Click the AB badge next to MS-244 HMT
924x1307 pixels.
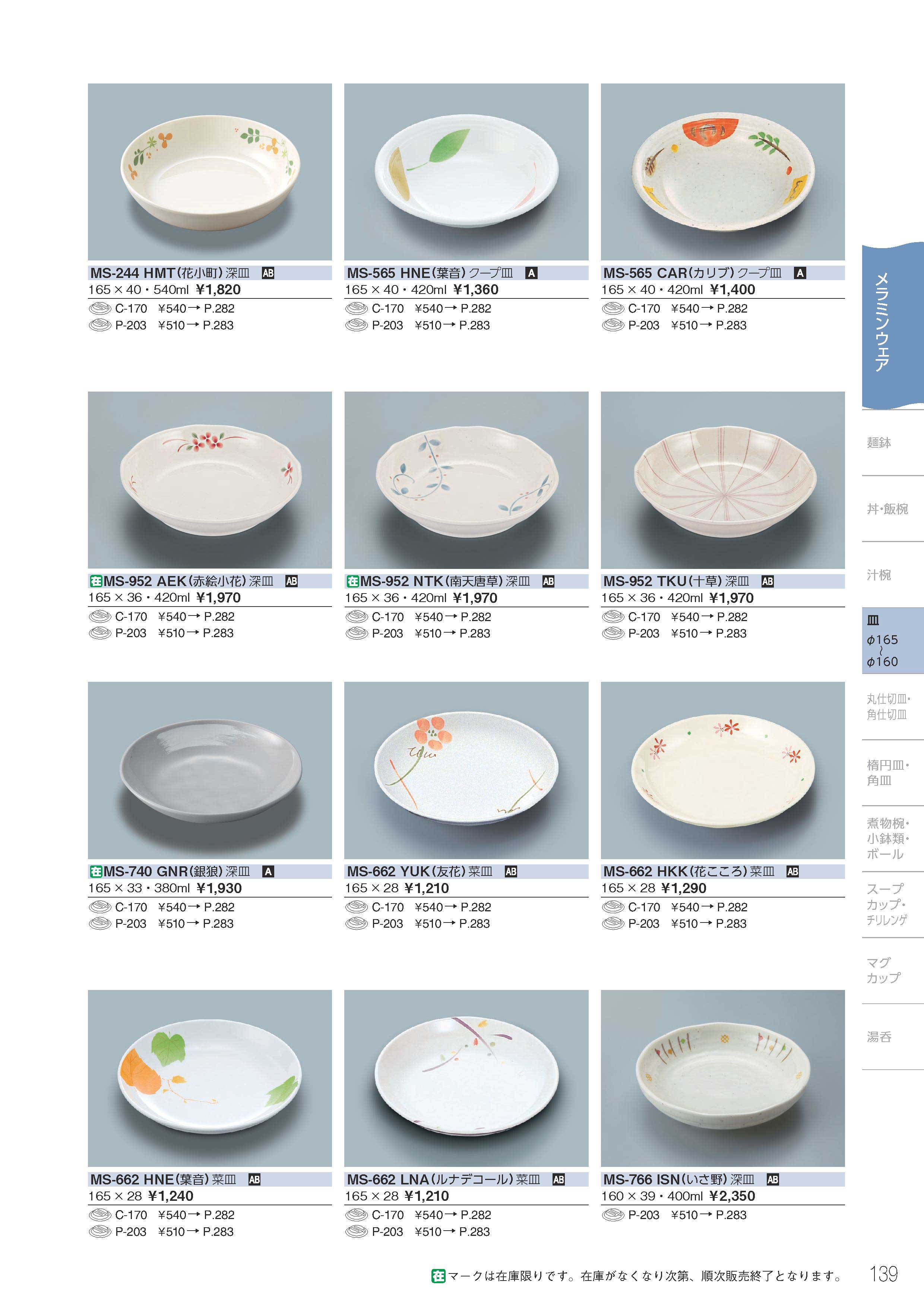pos(268,273)
